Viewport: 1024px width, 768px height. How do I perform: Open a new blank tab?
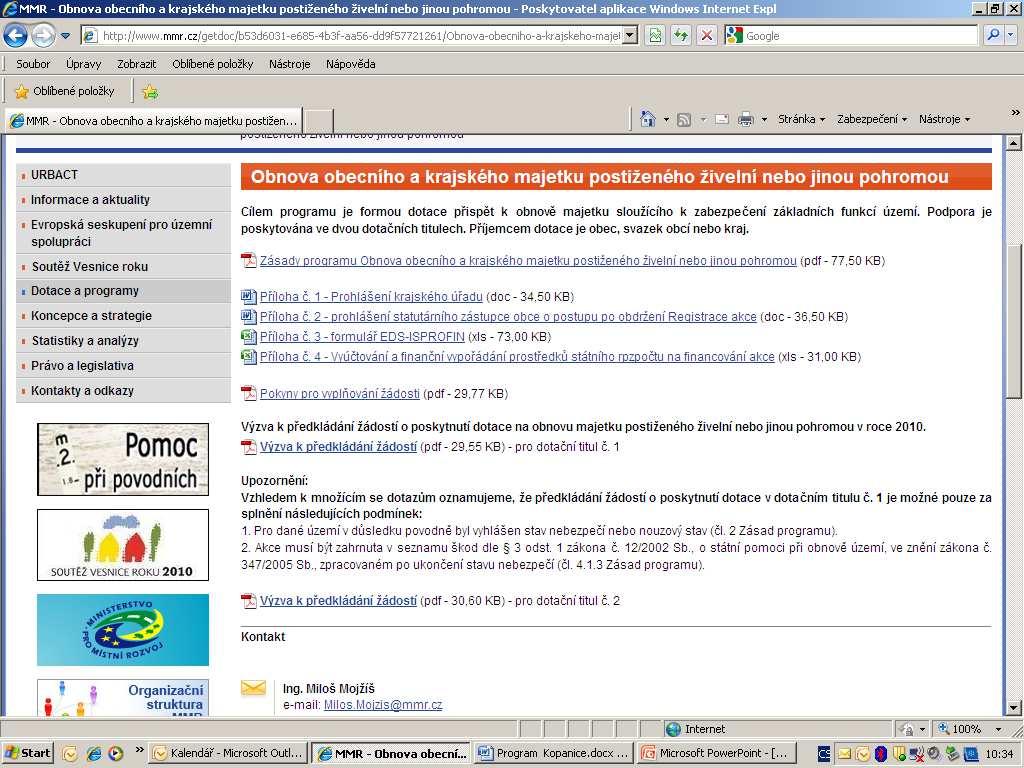tap(319, 121)
